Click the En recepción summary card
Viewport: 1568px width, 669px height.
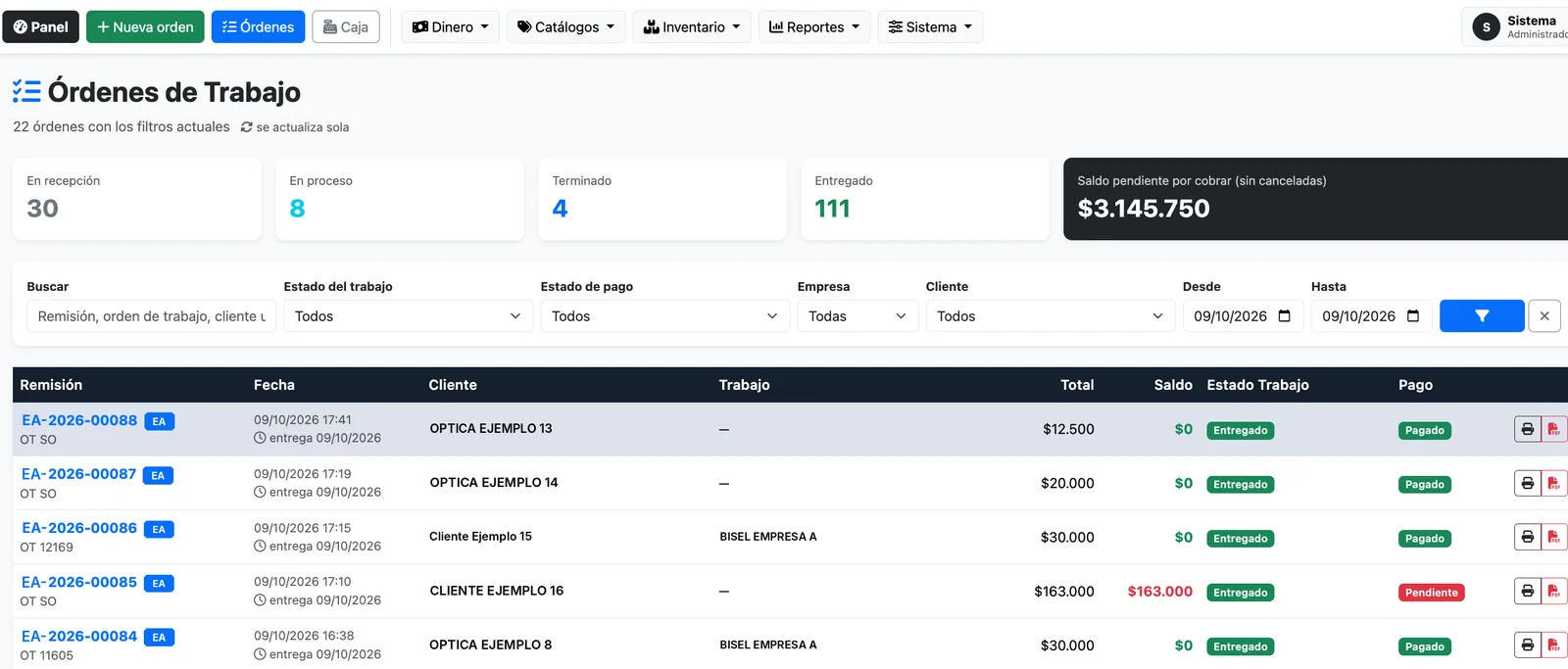point(137,199)
